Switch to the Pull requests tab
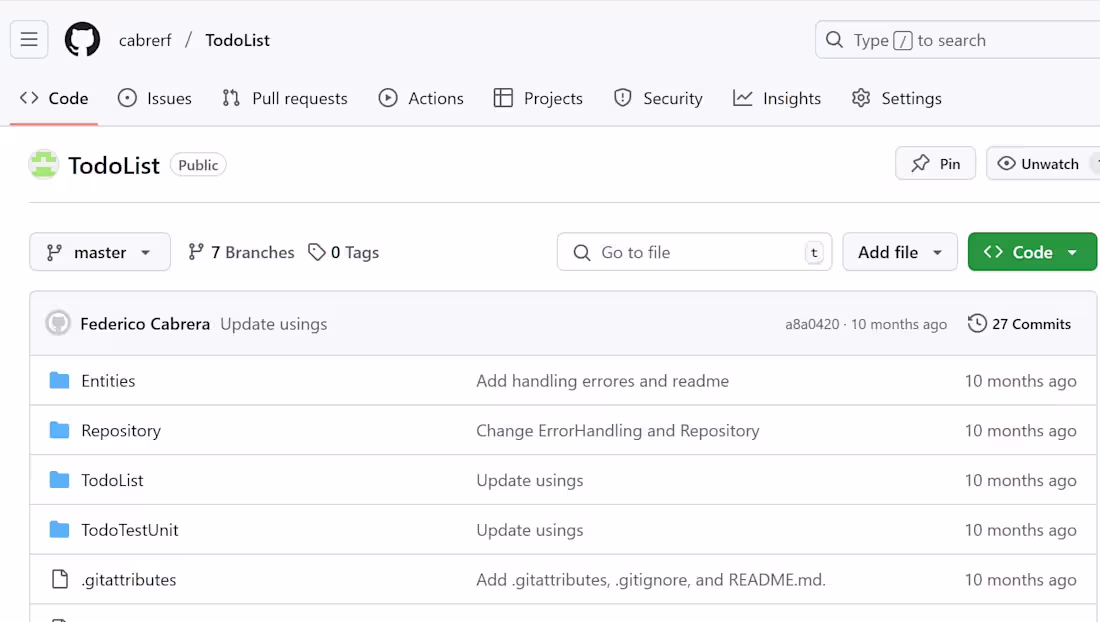The width and height of the screenshot is (1100, 622). click(x=285, y=98)
